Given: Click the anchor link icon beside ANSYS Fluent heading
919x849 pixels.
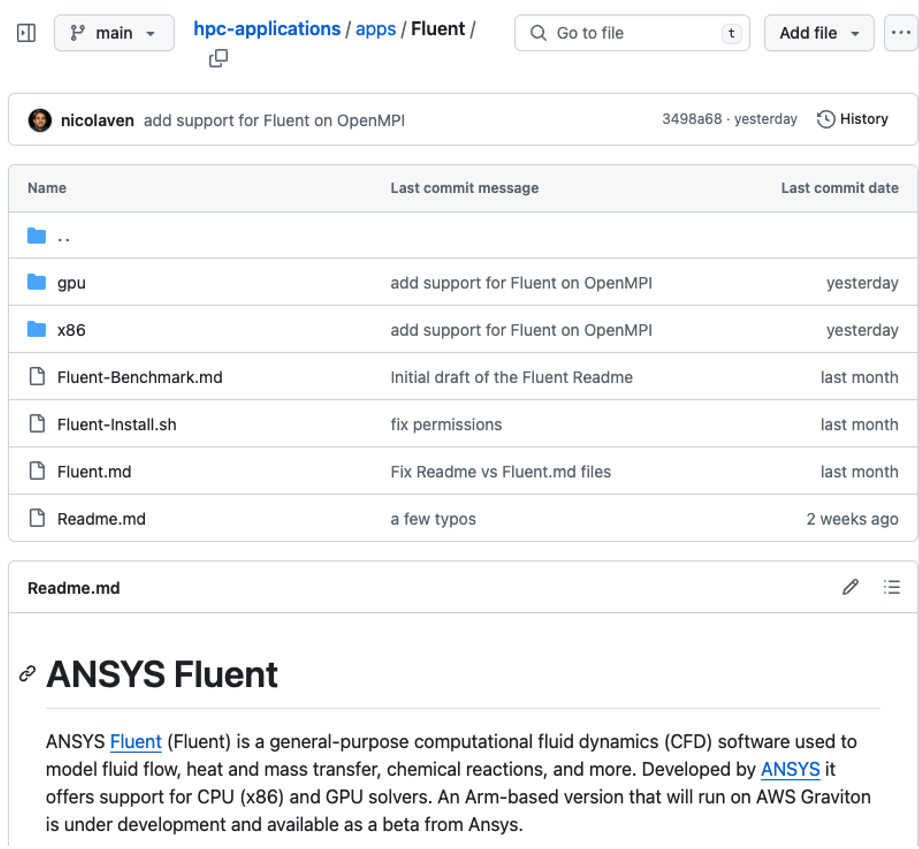Looking at the screenshot, I should coord(25,674).
